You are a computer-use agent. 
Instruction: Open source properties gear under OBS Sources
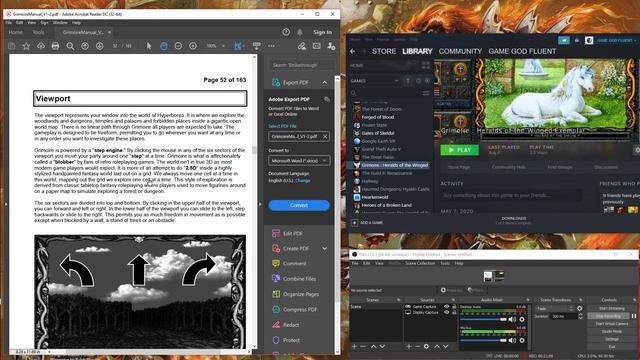(x=426, y=347)
